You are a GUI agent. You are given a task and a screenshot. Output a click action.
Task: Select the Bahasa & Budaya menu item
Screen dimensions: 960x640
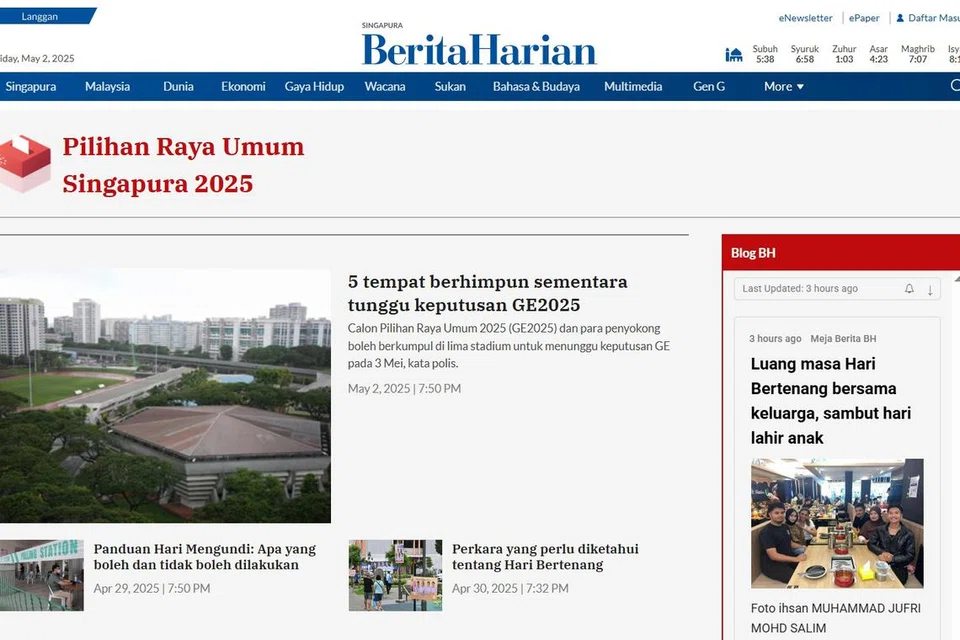pyautogui.click(x=536, y=87)
